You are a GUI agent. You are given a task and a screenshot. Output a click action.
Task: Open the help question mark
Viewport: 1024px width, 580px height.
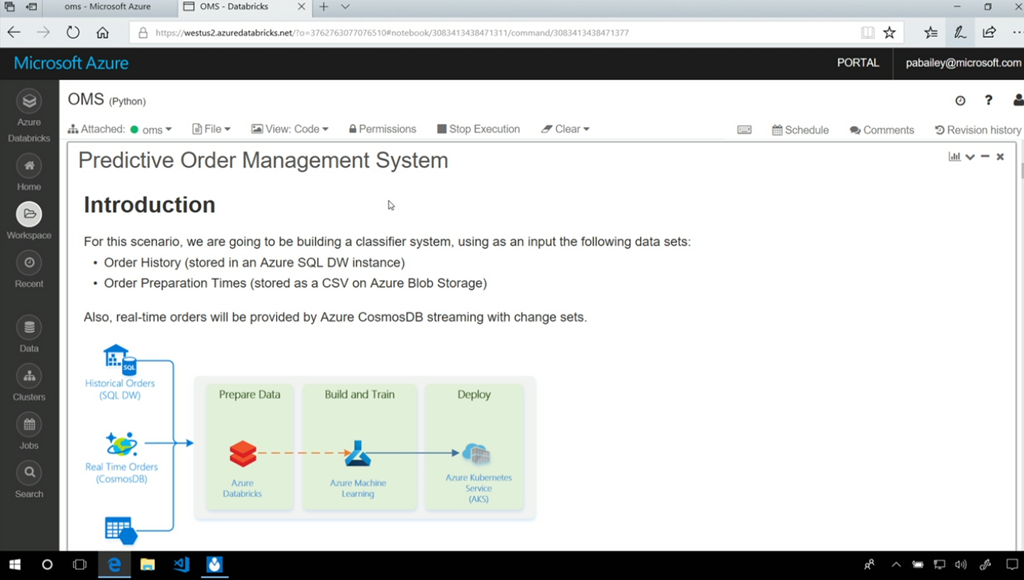tap(988, 100)
